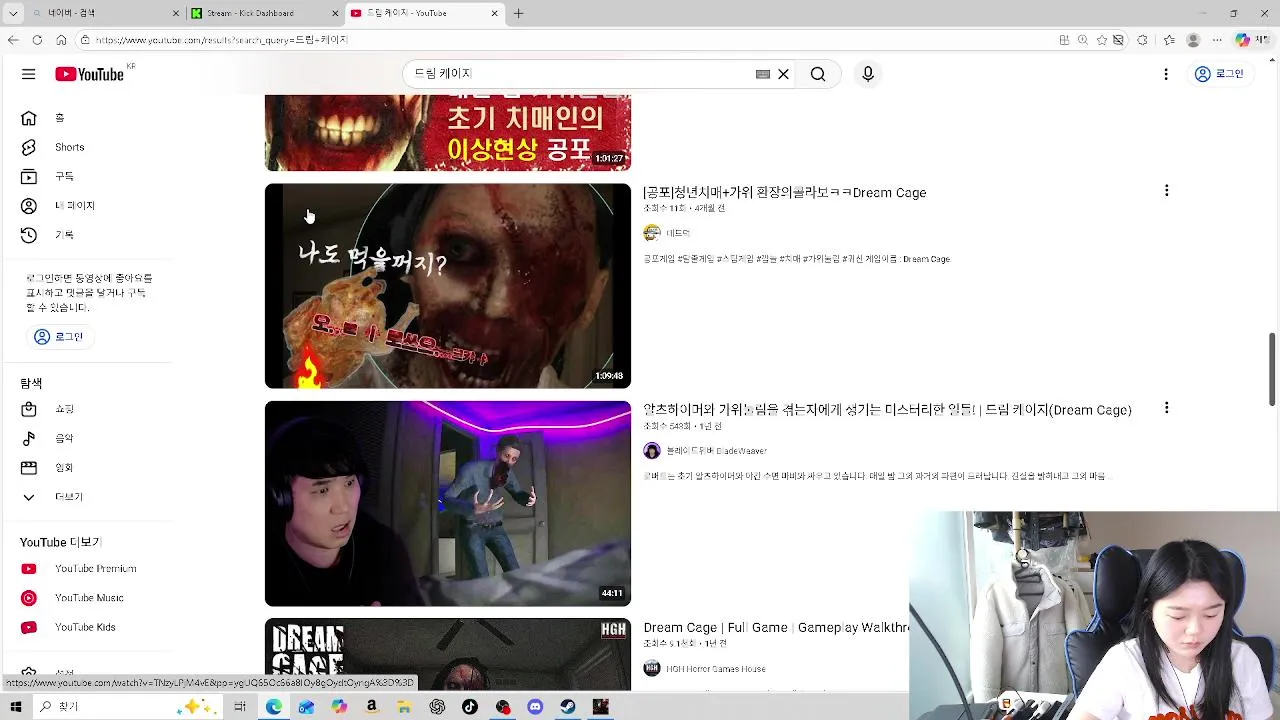Open the on-screen keyboard icon in search box

763,74
